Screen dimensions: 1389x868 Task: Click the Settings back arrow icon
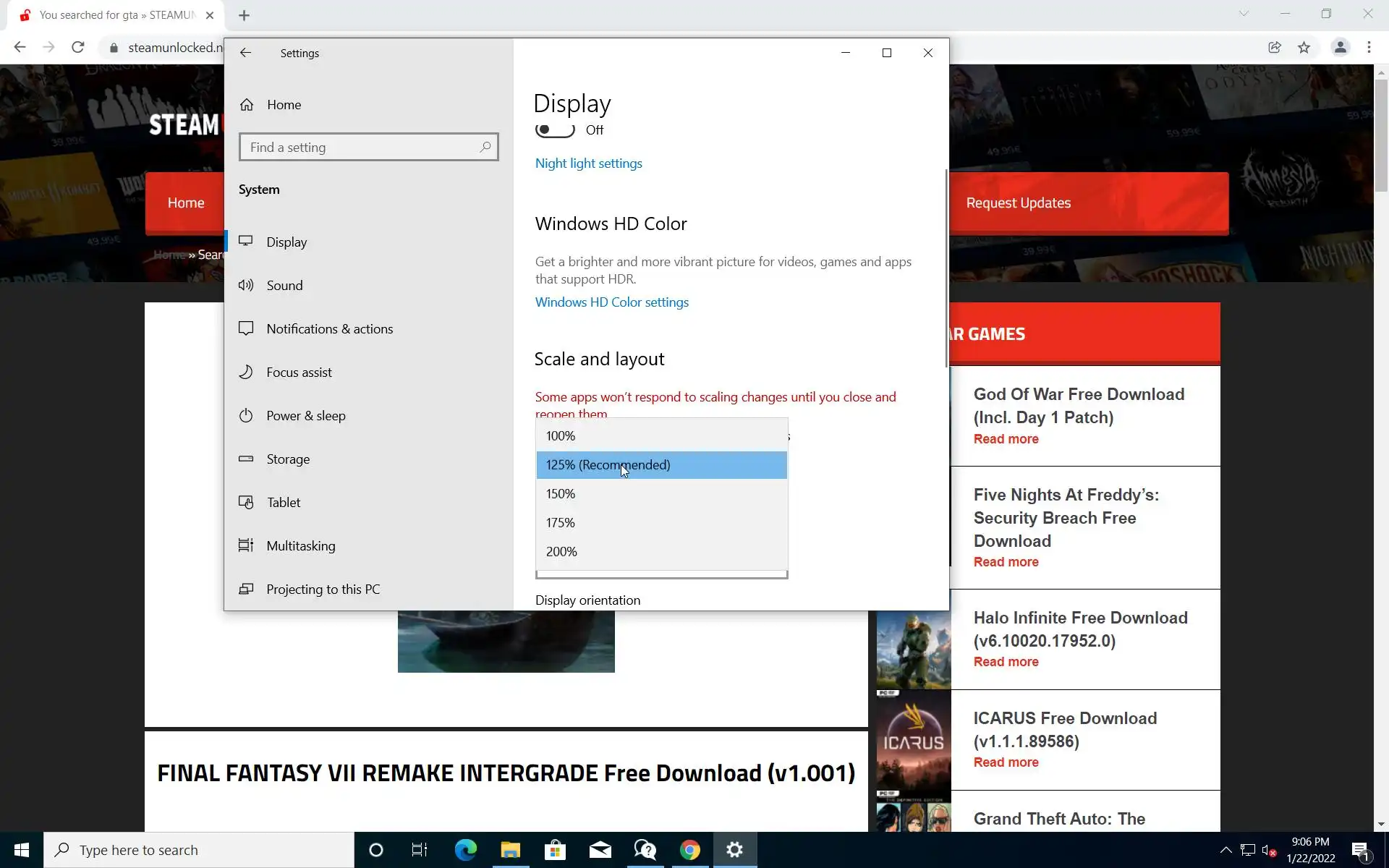pos(245,53)
